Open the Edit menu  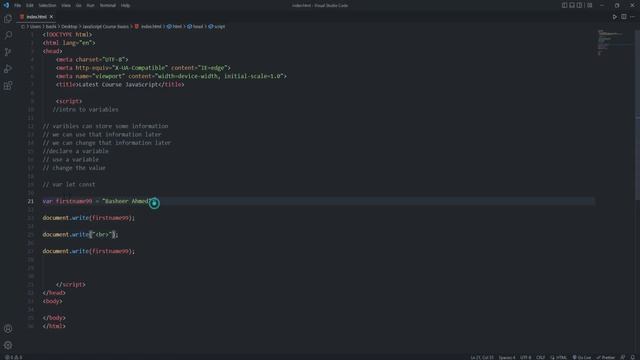pyautogui.click(x=30, y=5)
